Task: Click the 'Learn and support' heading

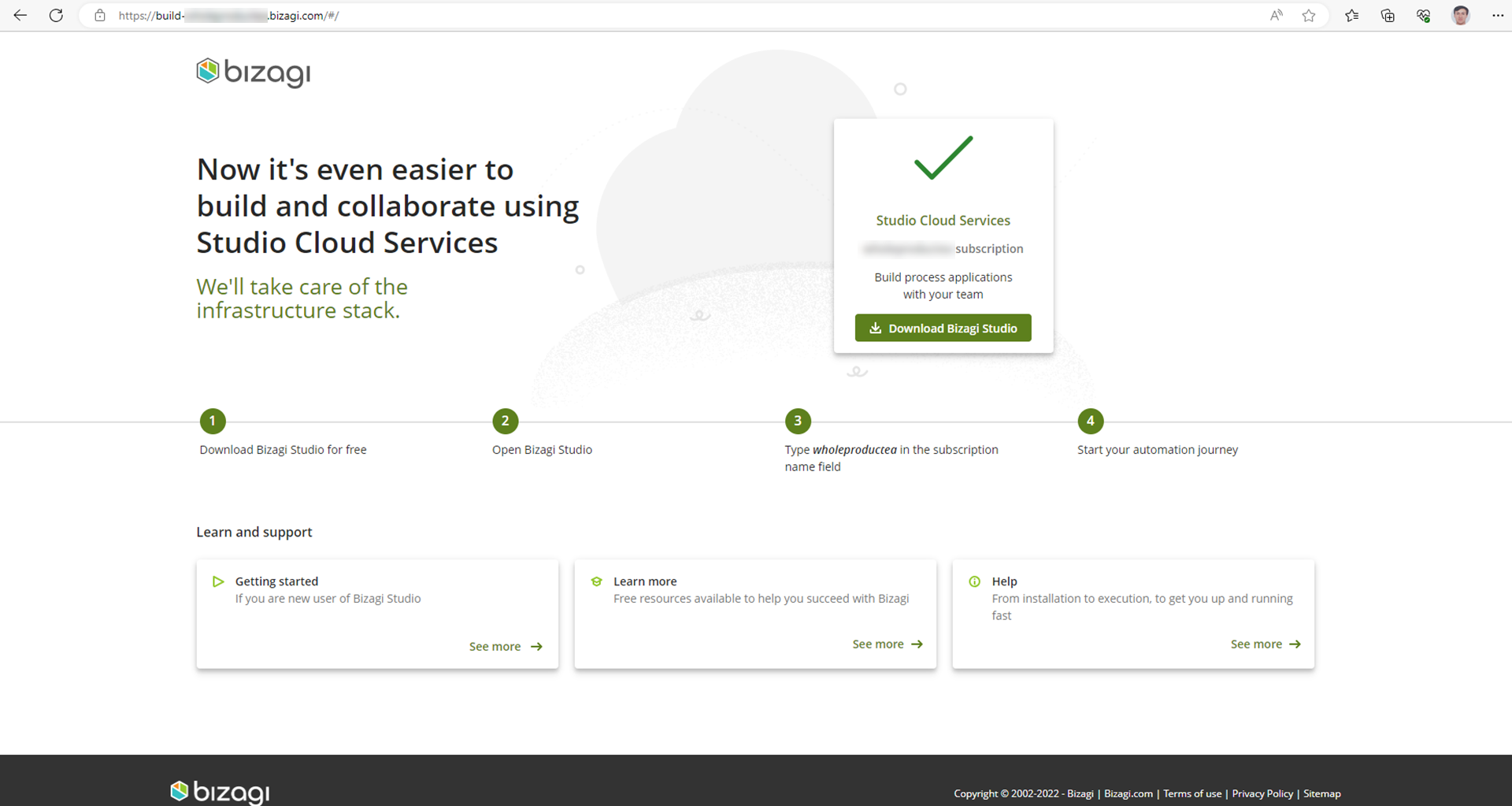Action: pos(254,532)
